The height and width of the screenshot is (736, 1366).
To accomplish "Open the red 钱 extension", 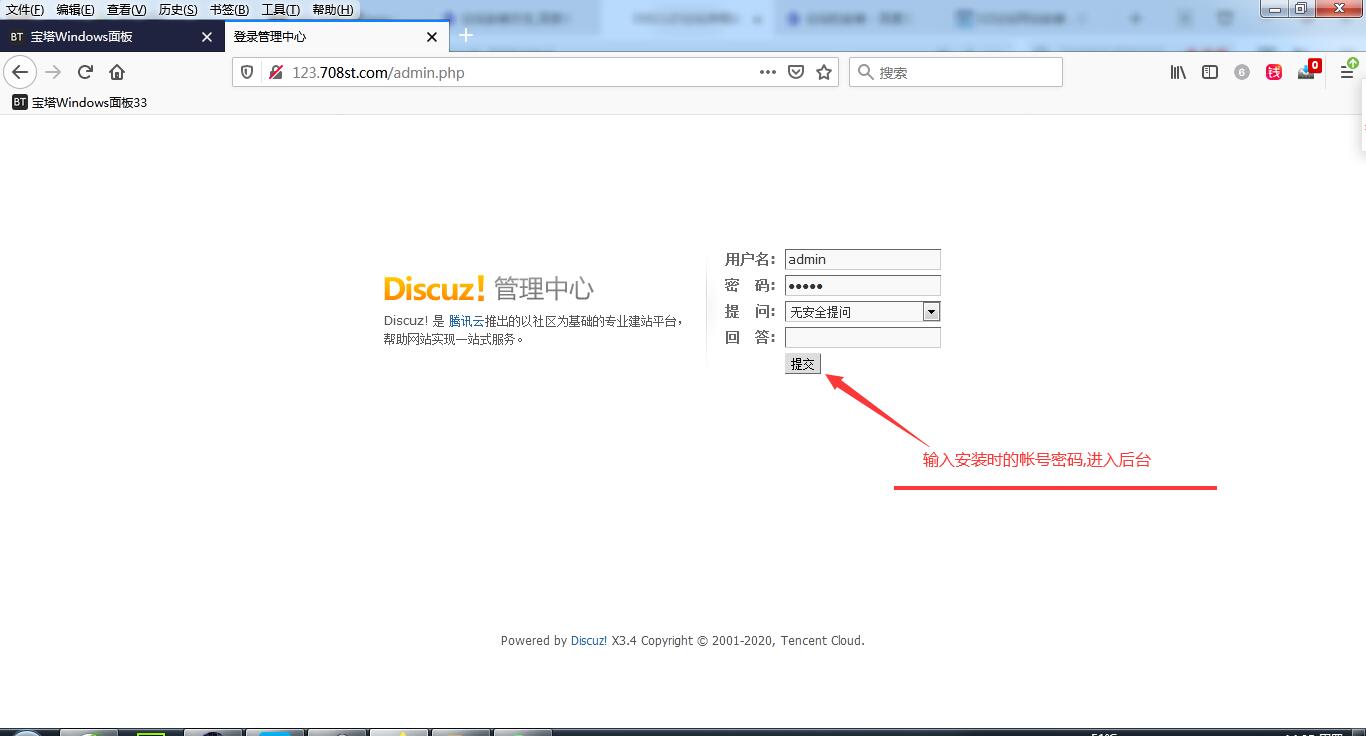I will click(x=1274, y=72).
